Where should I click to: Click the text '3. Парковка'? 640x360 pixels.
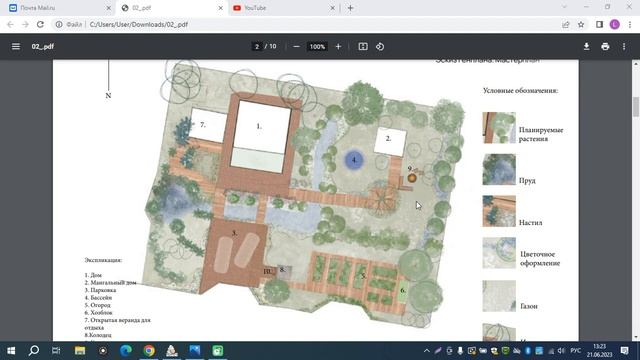[x=100, y=290]
